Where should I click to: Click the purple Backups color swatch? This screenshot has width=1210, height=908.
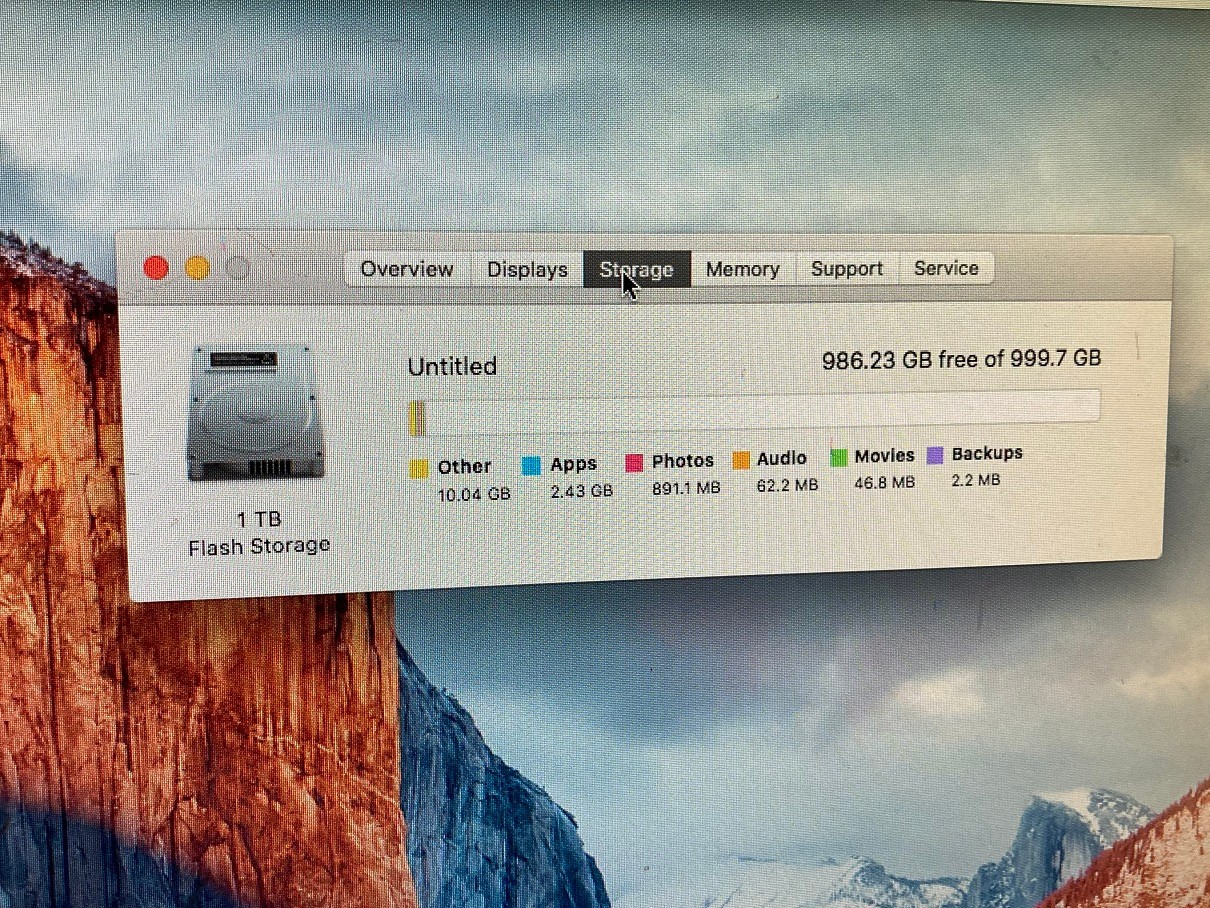coord(935,455)
